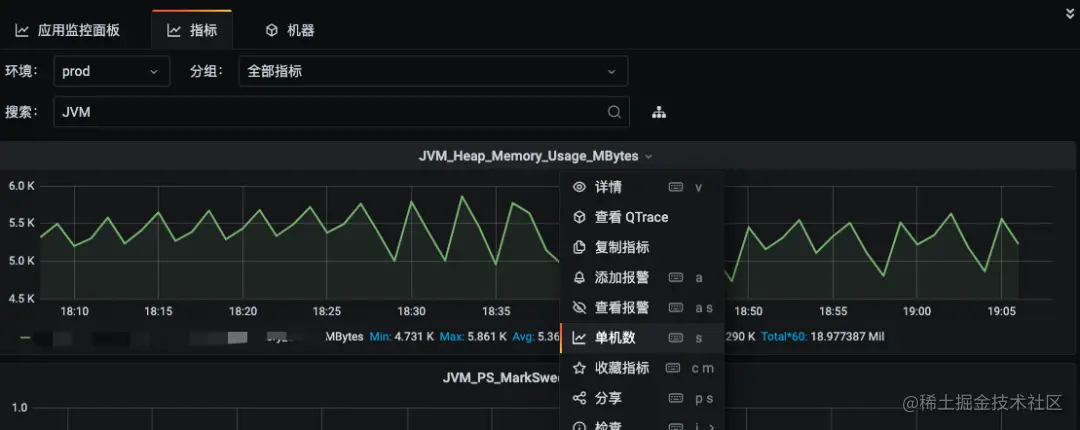Click the crossed-eye icon beside 查看报警
Screen dimensions: 1080x430
point(579,308)
